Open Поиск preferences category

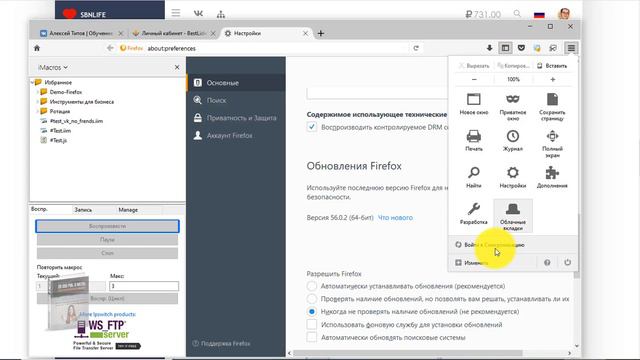(x=236, y=100)
